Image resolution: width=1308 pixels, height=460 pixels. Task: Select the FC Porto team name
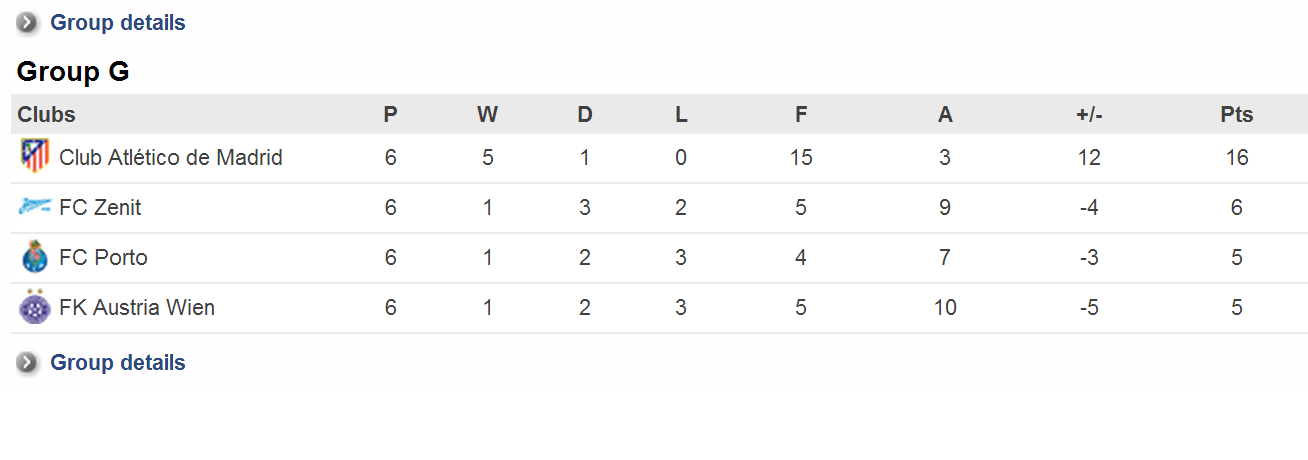(x=103, y=257)
